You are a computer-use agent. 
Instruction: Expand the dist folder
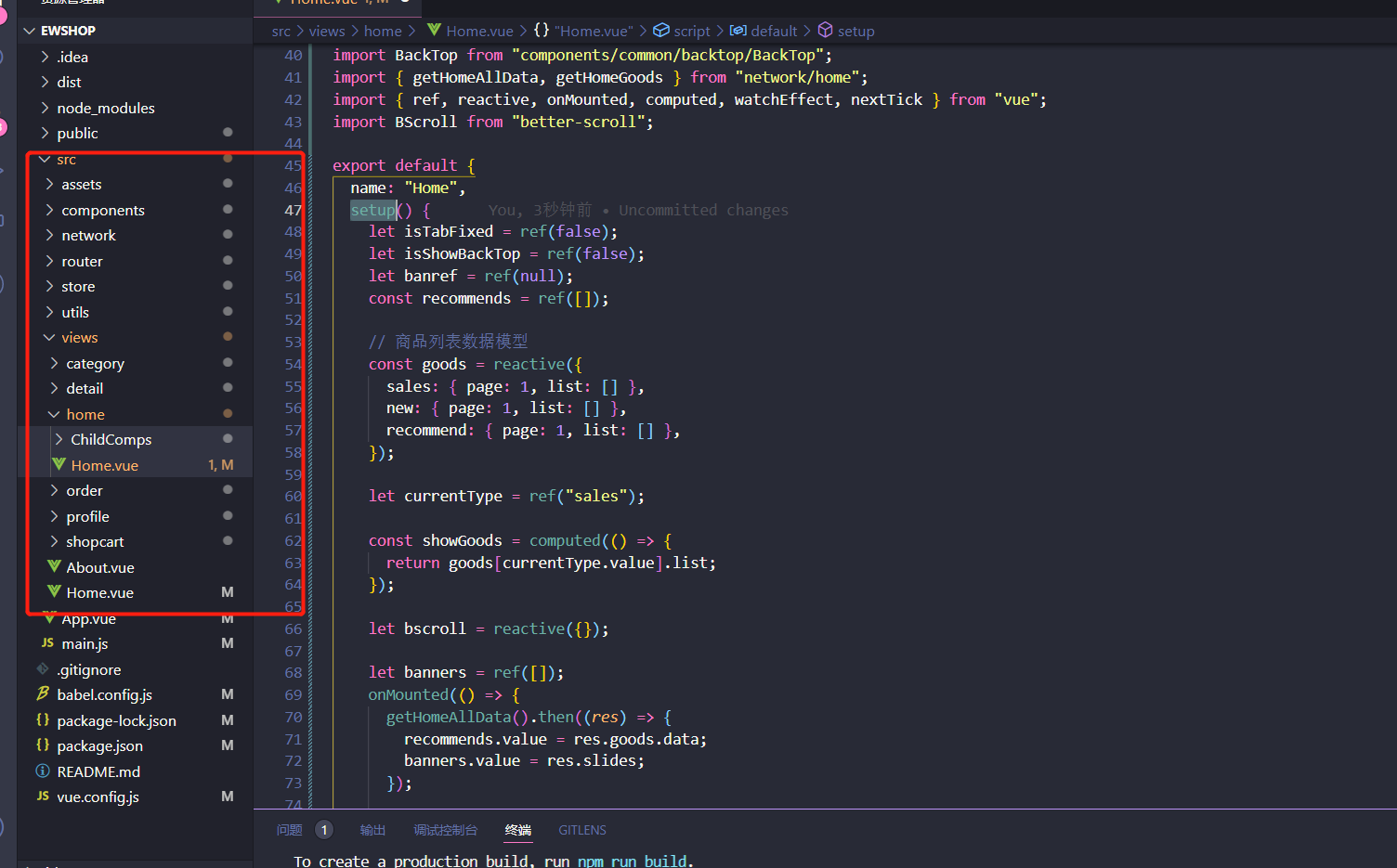click(x=69, y=82)
